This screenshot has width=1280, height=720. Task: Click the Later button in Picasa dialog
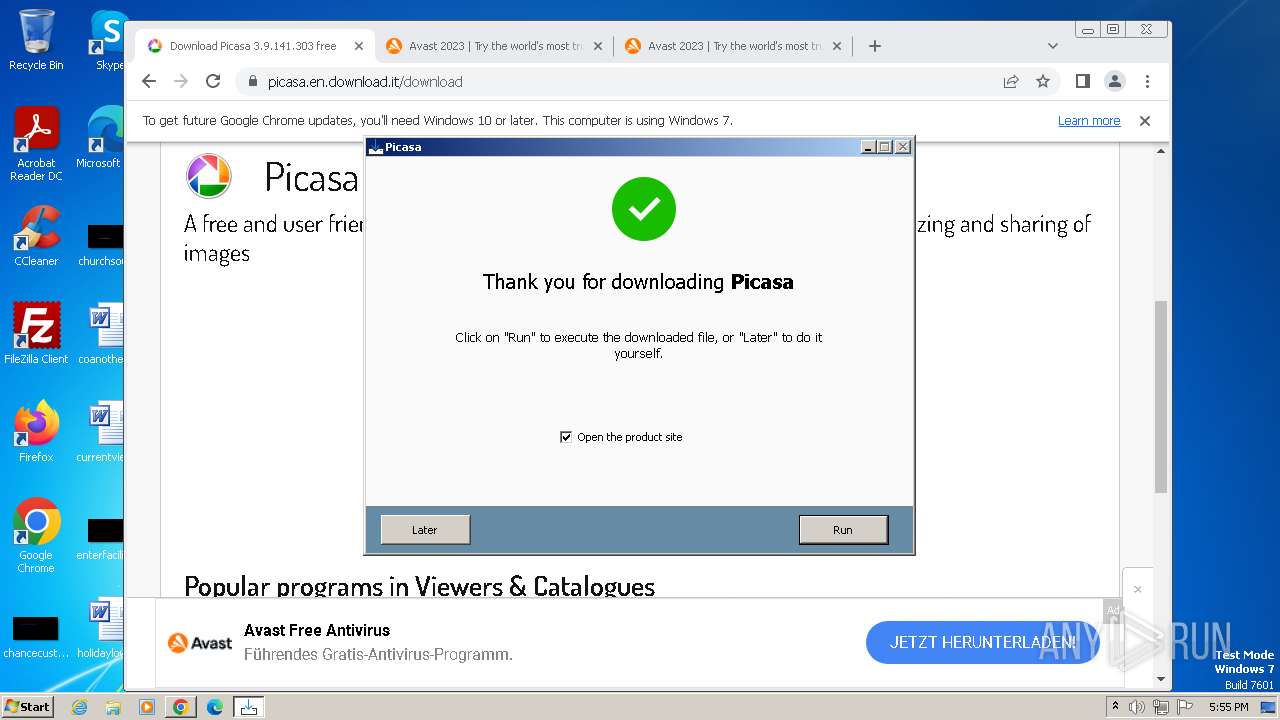tap(425, 530)
